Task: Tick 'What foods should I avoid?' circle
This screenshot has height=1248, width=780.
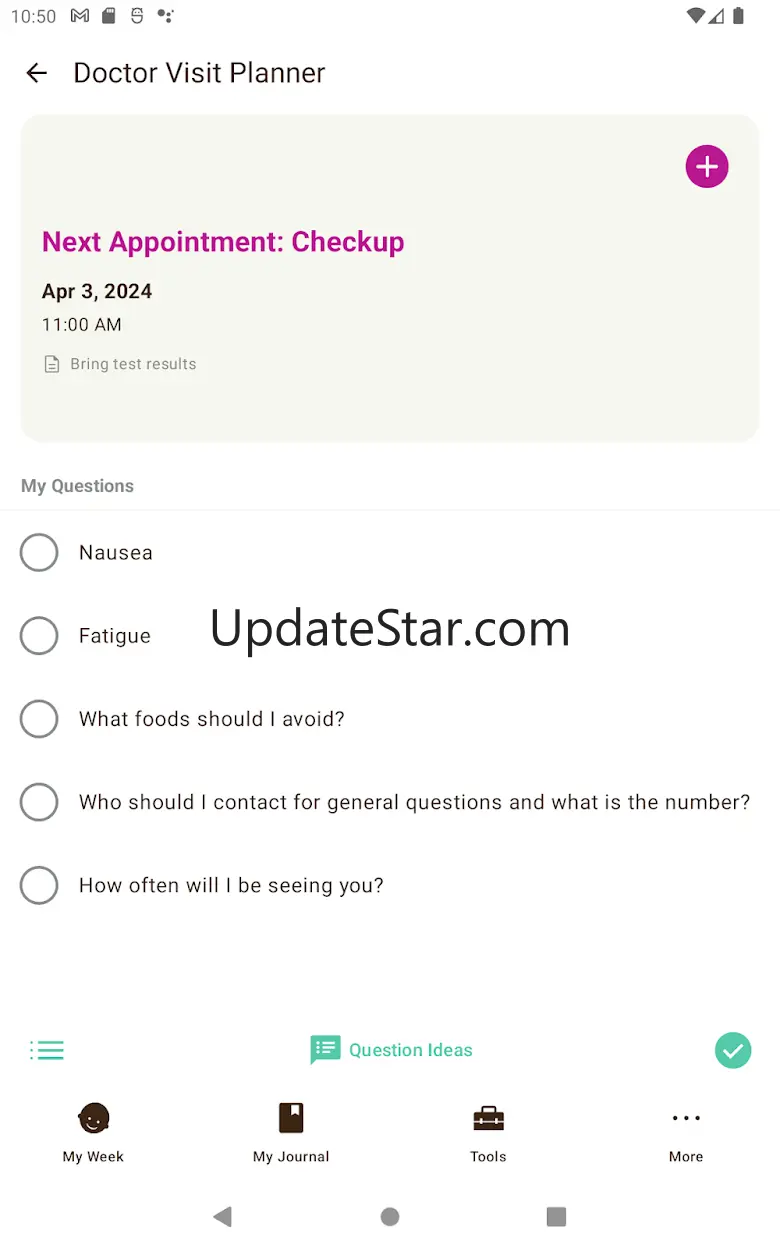Action: click(39, 719)
